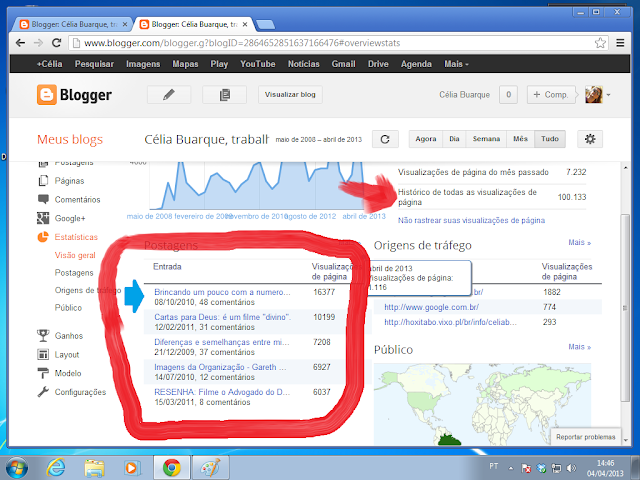Click the browser forward arrow
Viewport: 640px width, 480px height.
(x=38, y=43)
